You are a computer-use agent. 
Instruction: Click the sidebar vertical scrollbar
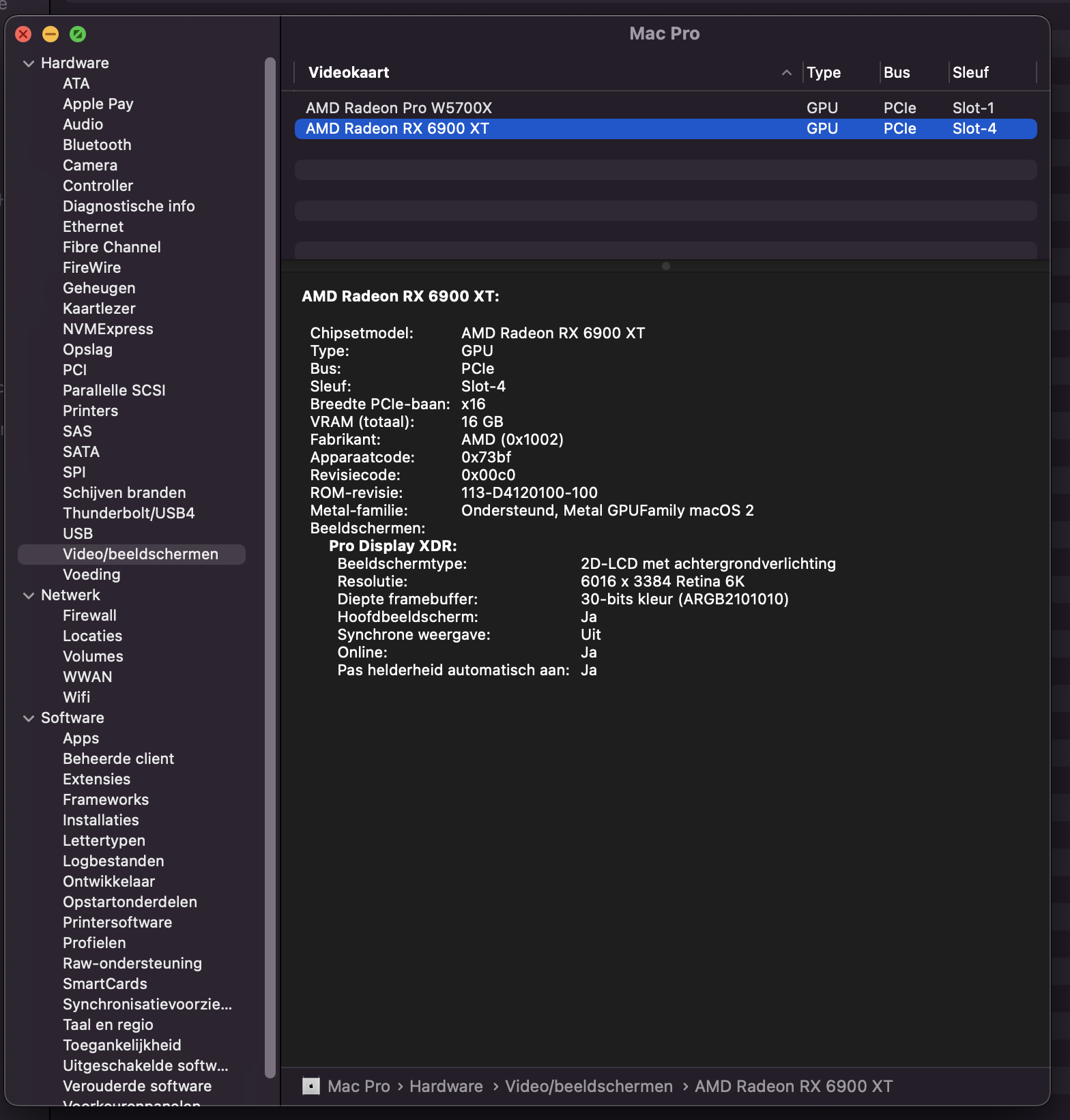click(270, 568)
